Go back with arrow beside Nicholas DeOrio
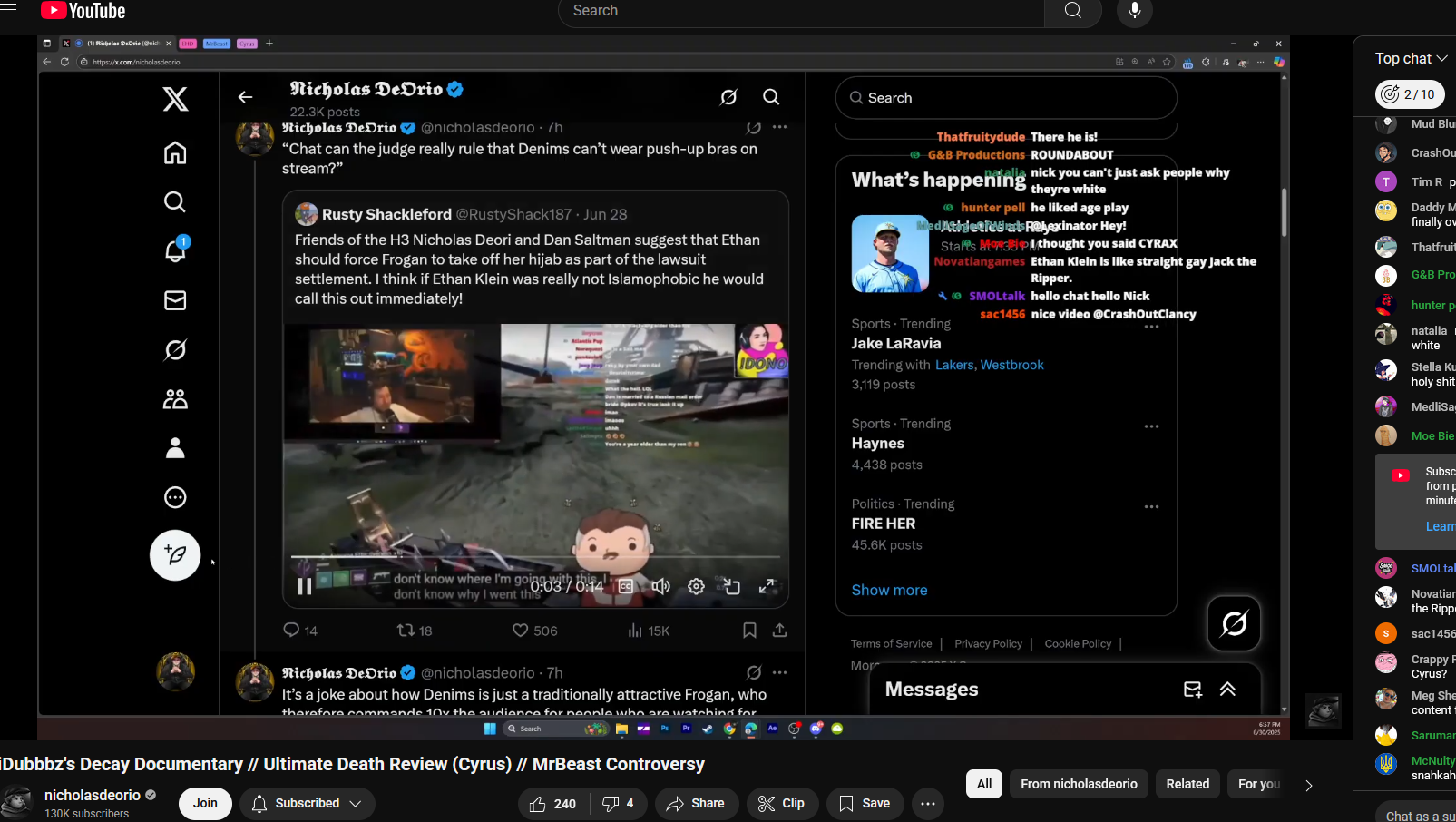 tap(245, 97)
